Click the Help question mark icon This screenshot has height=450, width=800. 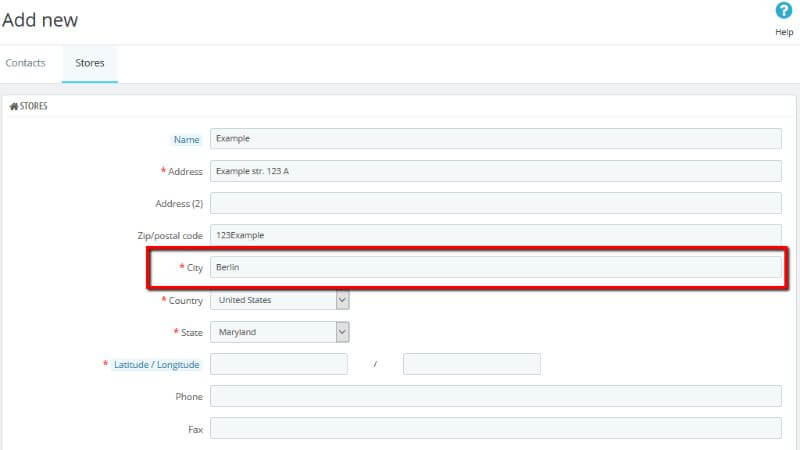click(784, 11)
